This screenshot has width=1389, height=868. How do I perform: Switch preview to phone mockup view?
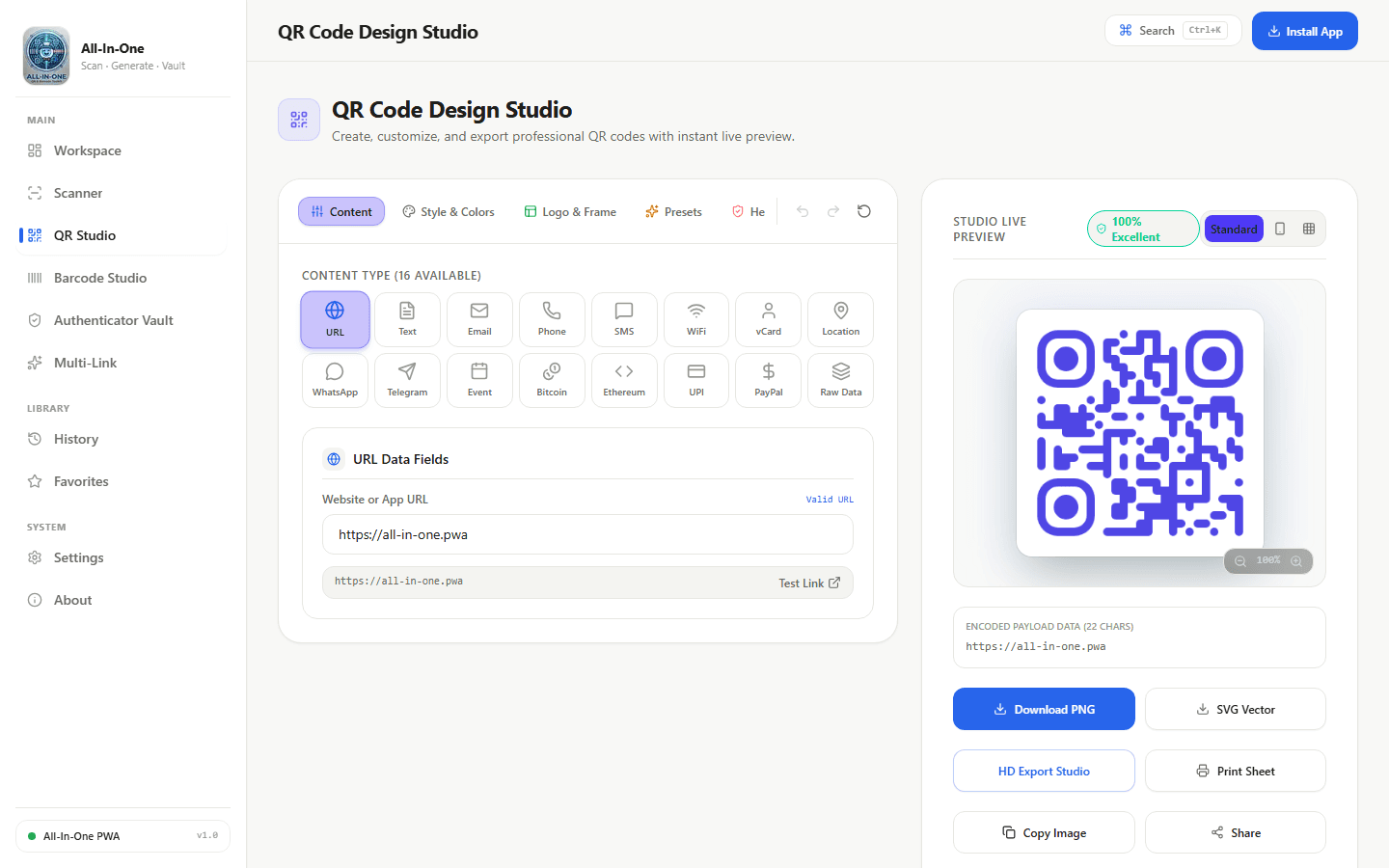click(1280, 229)
